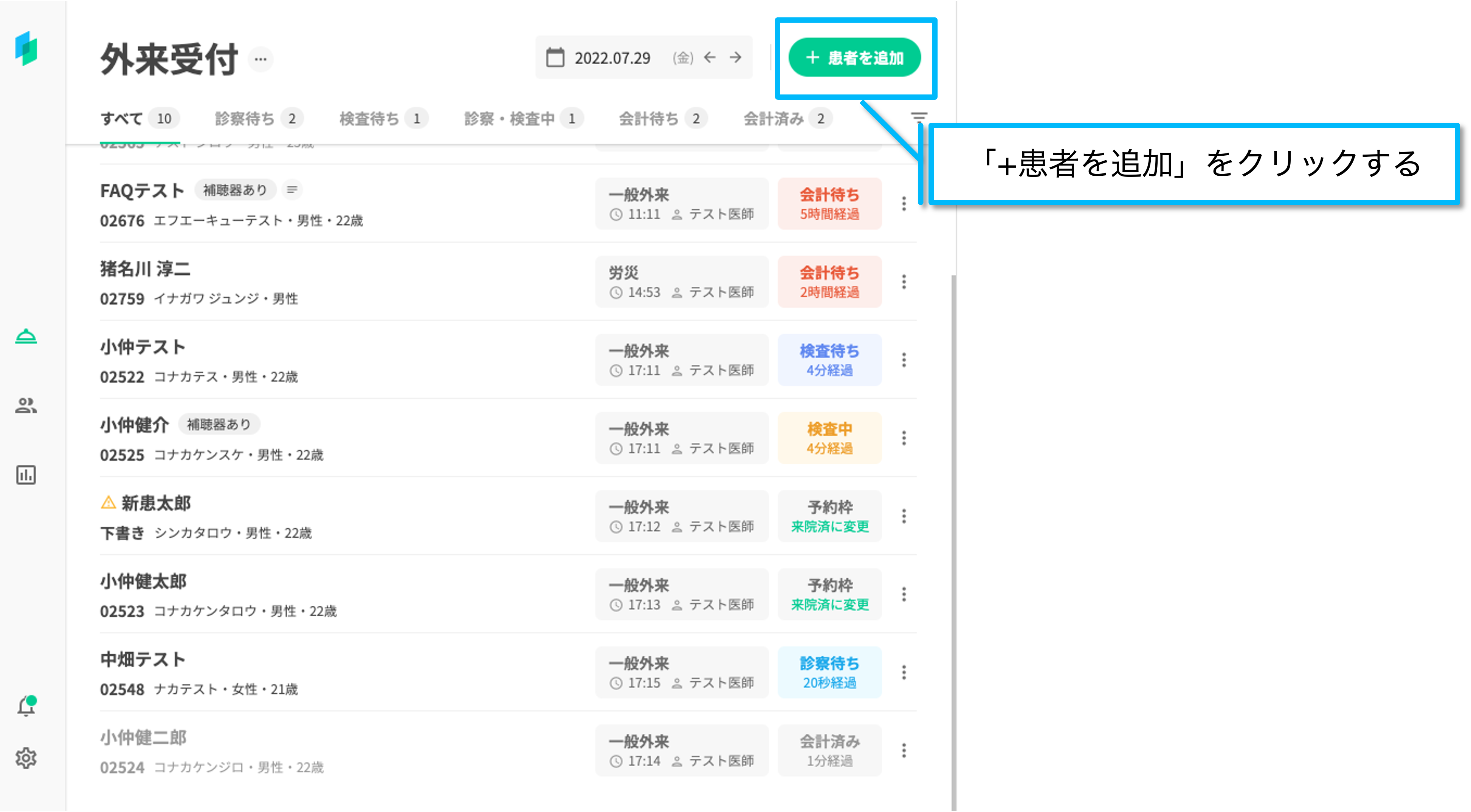Click 診察待ち status for 中畑テスト

(x=830, y=673)
